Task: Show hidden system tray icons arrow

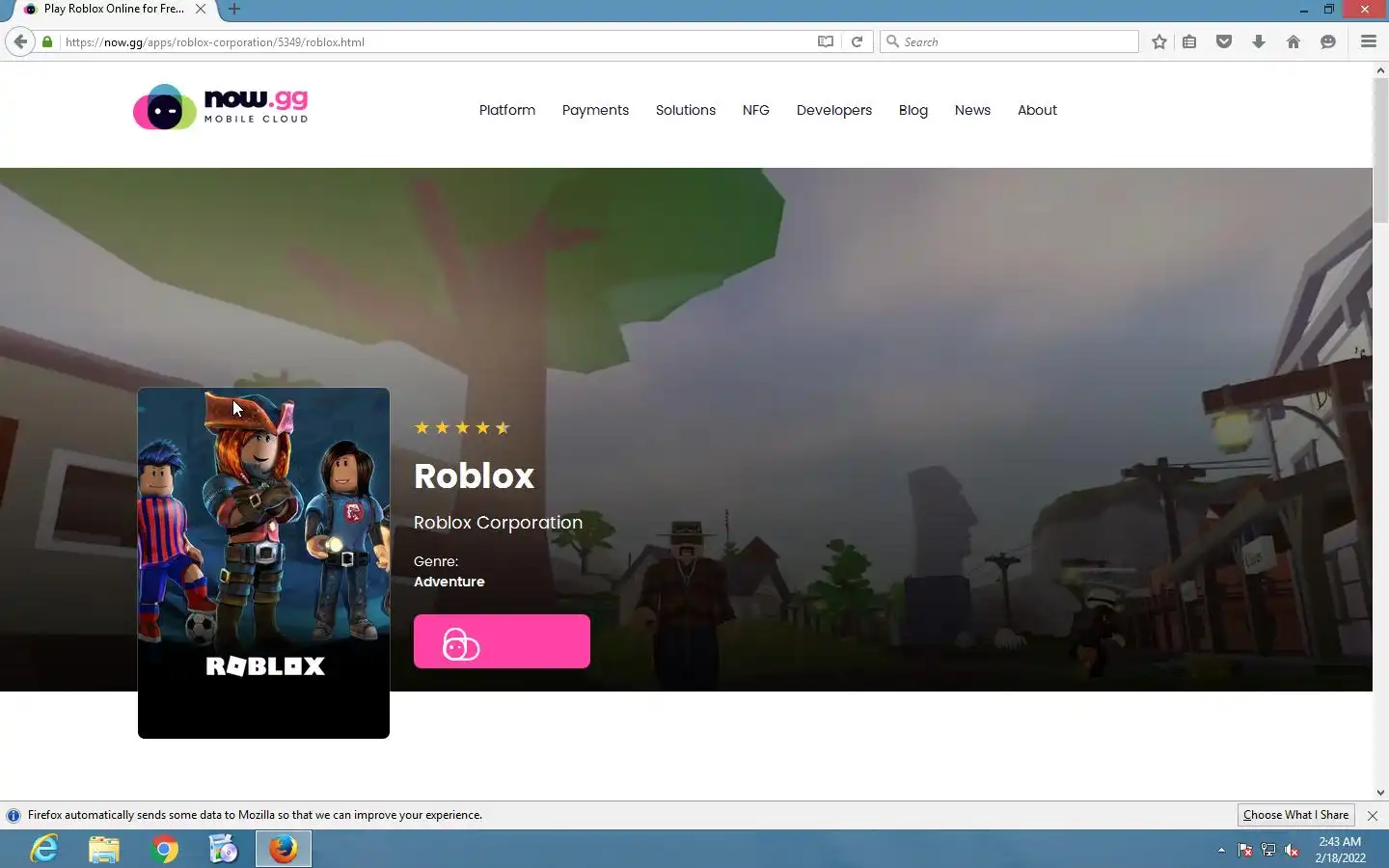Action: (x=1221, y=850)
